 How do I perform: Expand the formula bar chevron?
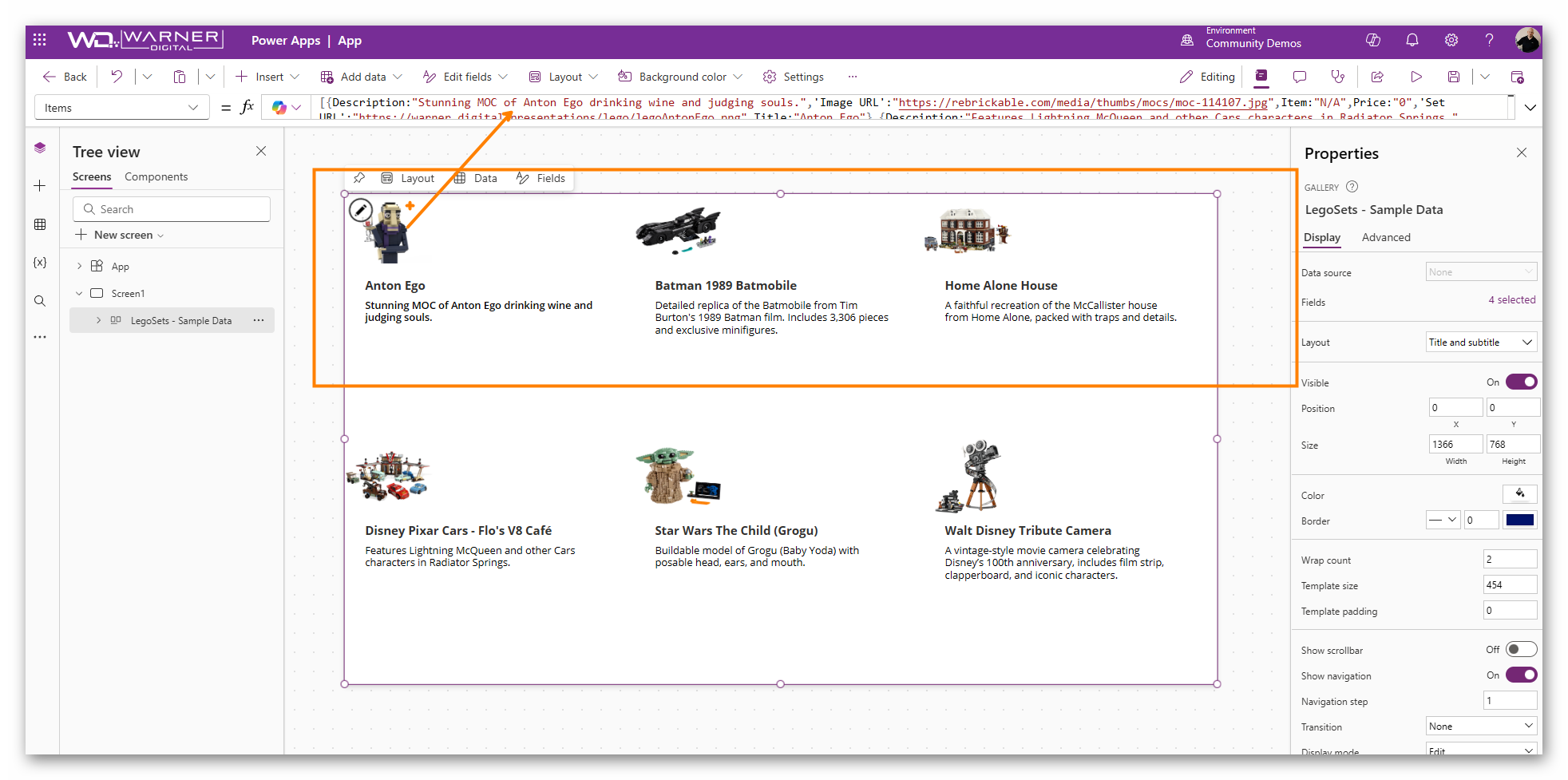point(1530,107)
